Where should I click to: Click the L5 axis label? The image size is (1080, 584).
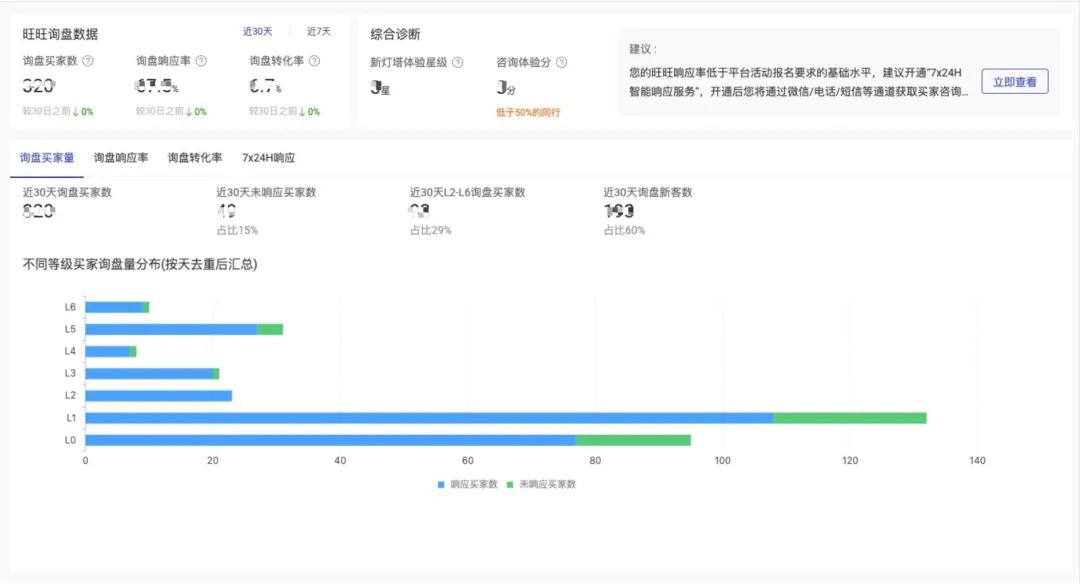(70, 329)
